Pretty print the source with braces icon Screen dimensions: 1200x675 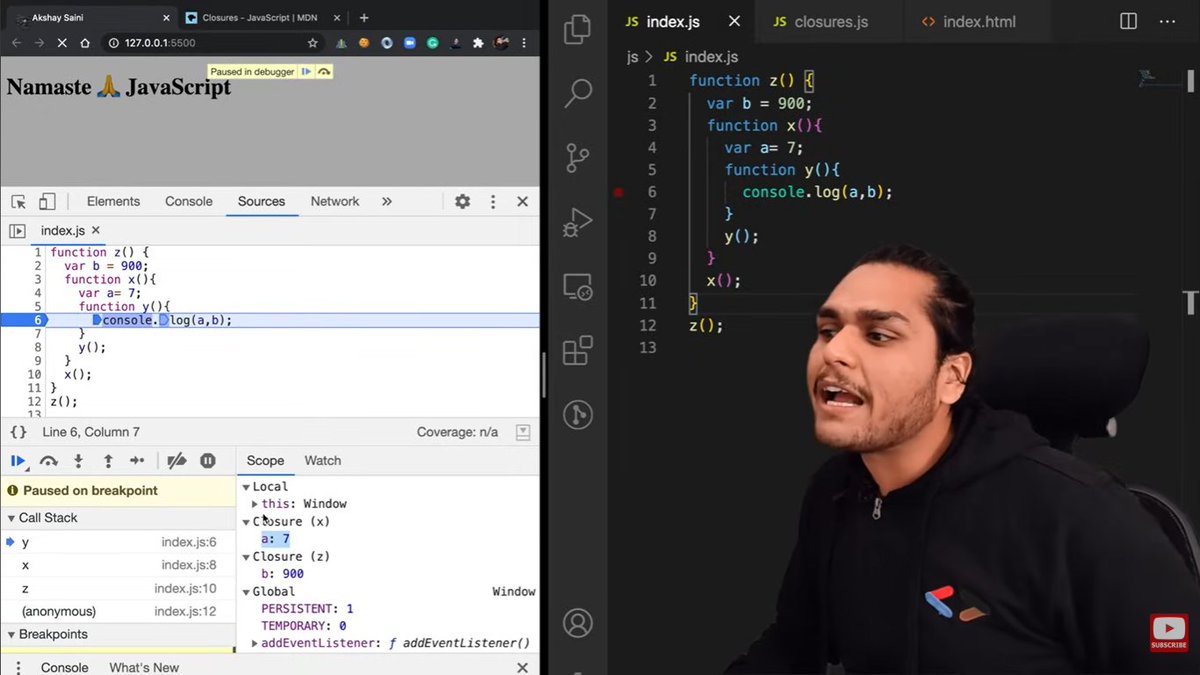point(18,432)
